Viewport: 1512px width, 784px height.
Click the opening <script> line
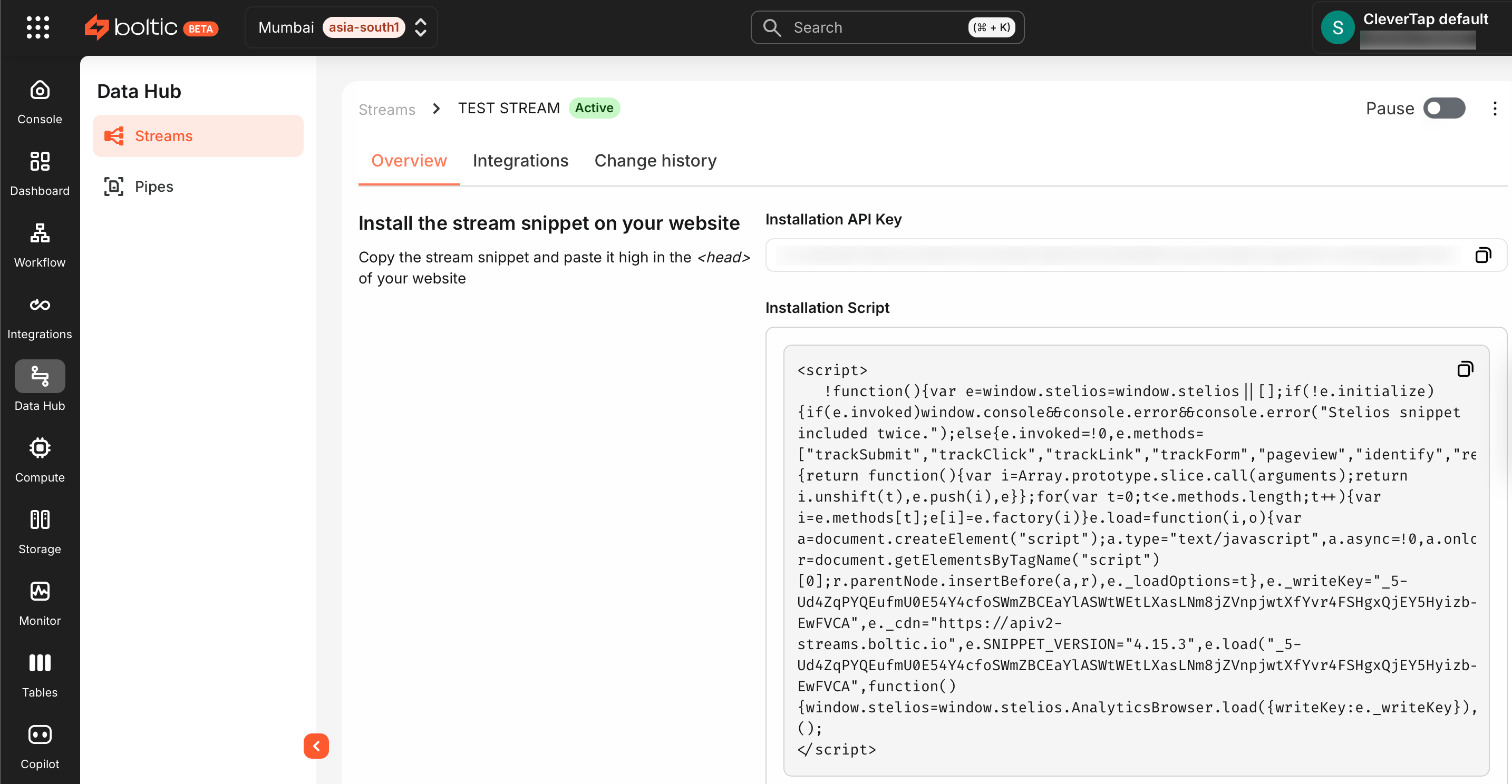[832, 370]
